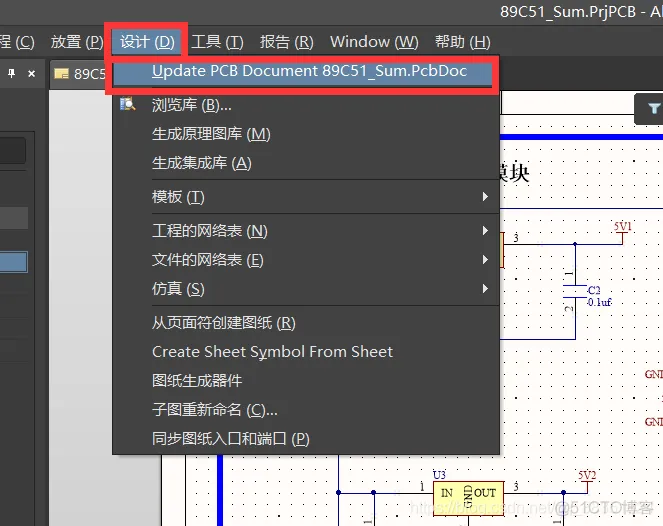Viewport: 663px width, 526px height.
Task: Open the 放置 (P) menu
Action: click(77, 42)
